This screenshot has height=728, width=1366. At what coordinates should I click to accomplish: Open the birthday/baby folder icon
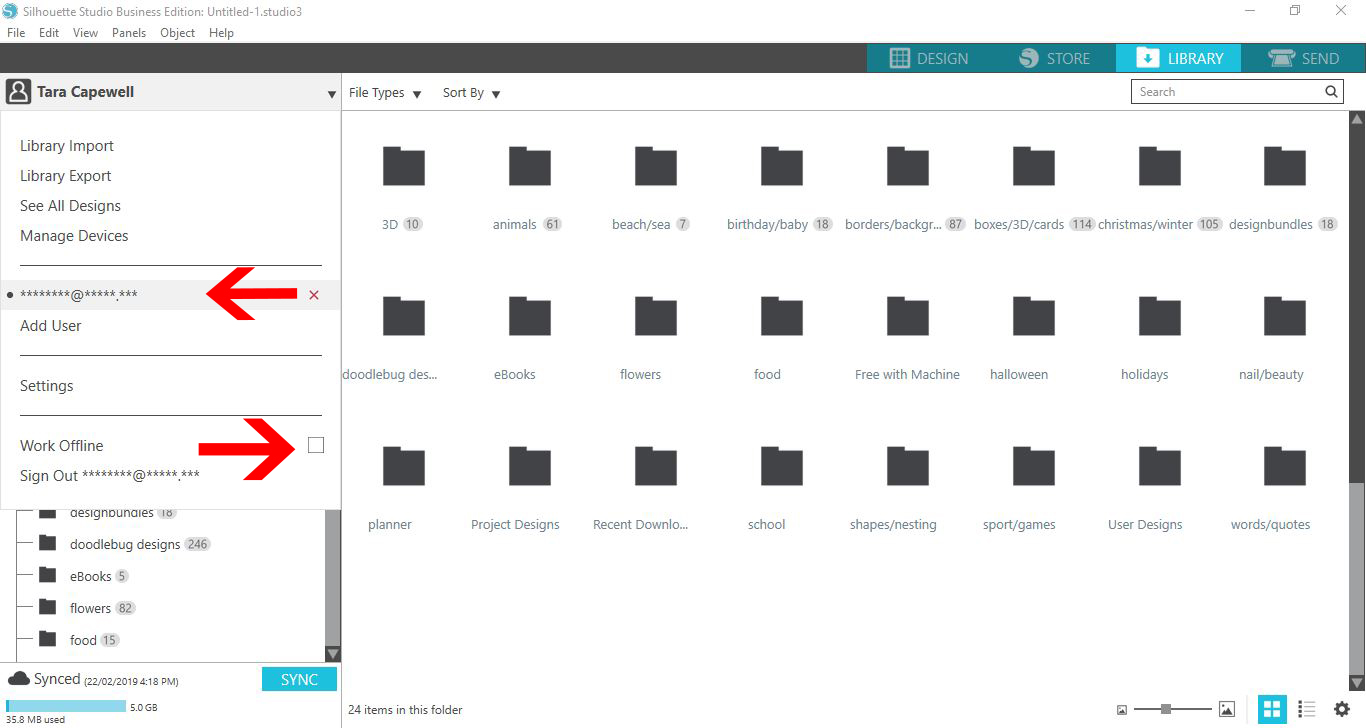pos(782,166)
